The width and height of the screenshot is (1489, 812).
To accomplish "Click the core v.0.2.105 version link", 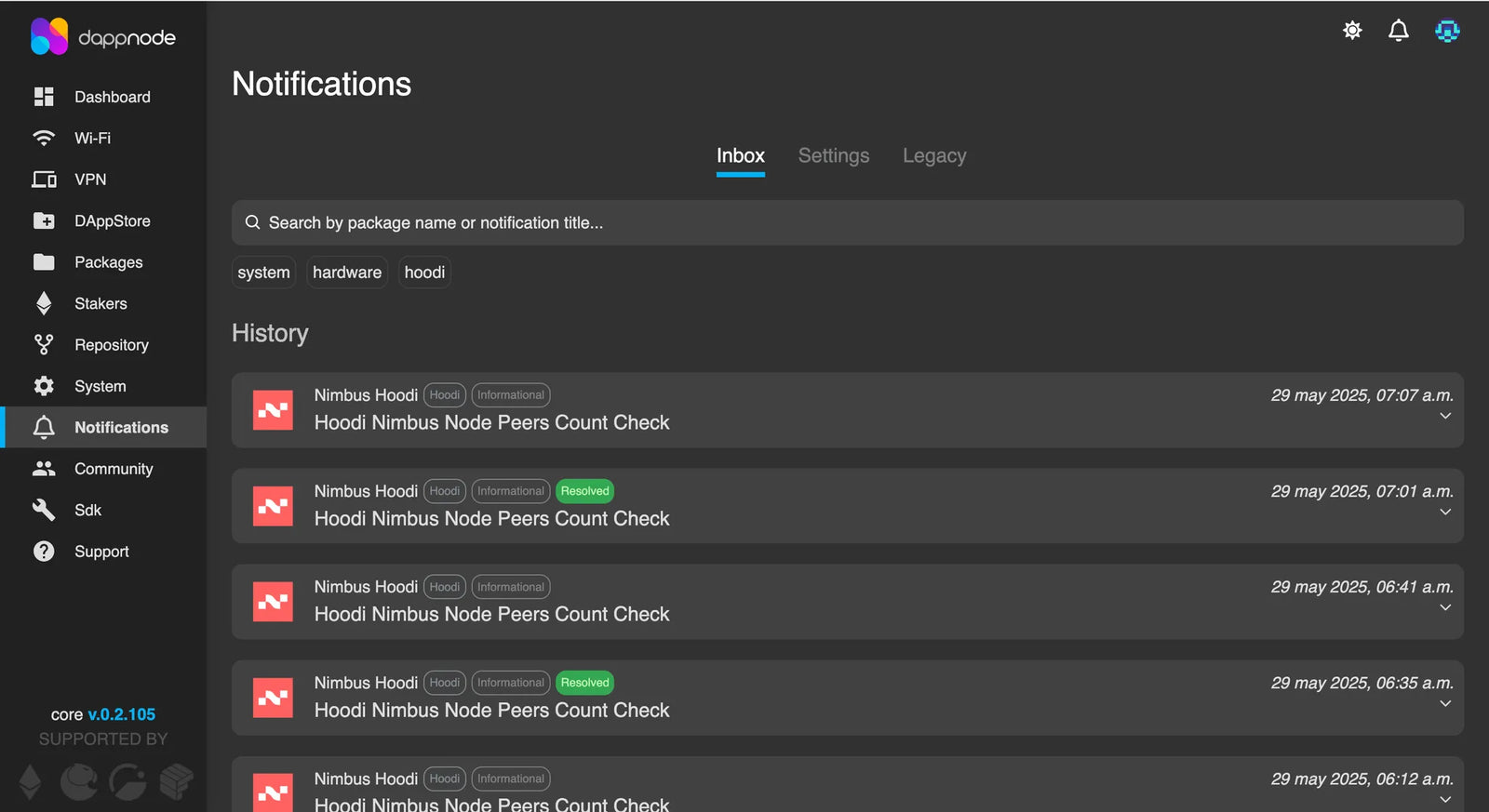I will (x=121, y=714).
